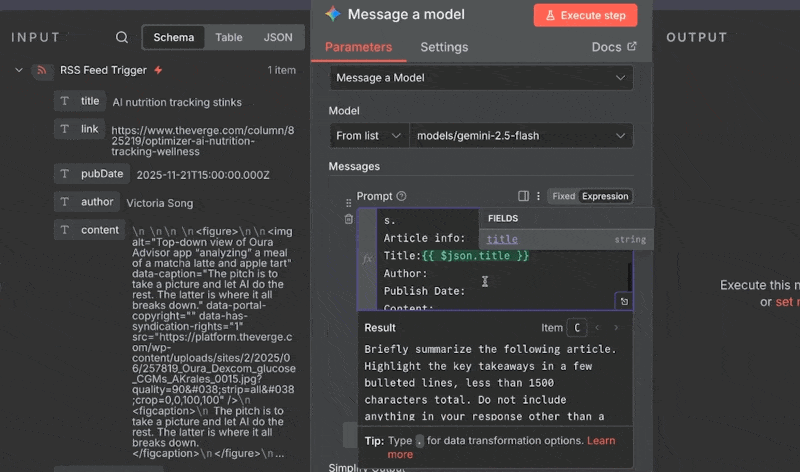Switch the Input view to Schema
The image size is (800, 472).
(173, 37)
